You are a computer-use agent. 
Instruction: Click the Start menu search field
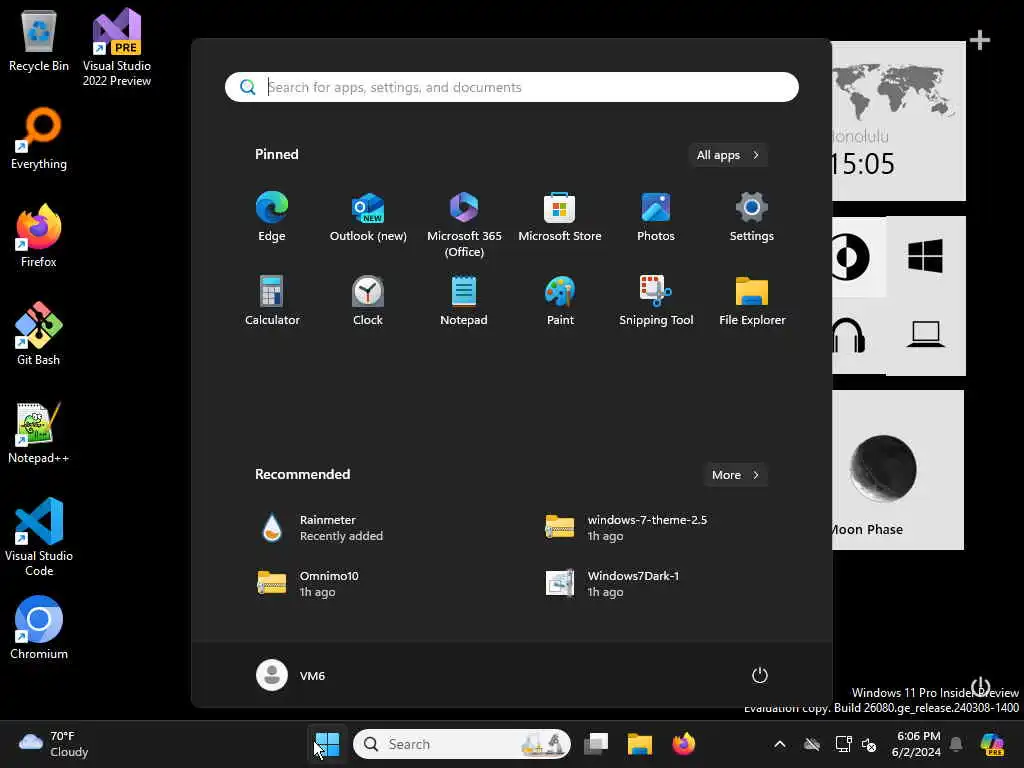[x=511, y=87]
